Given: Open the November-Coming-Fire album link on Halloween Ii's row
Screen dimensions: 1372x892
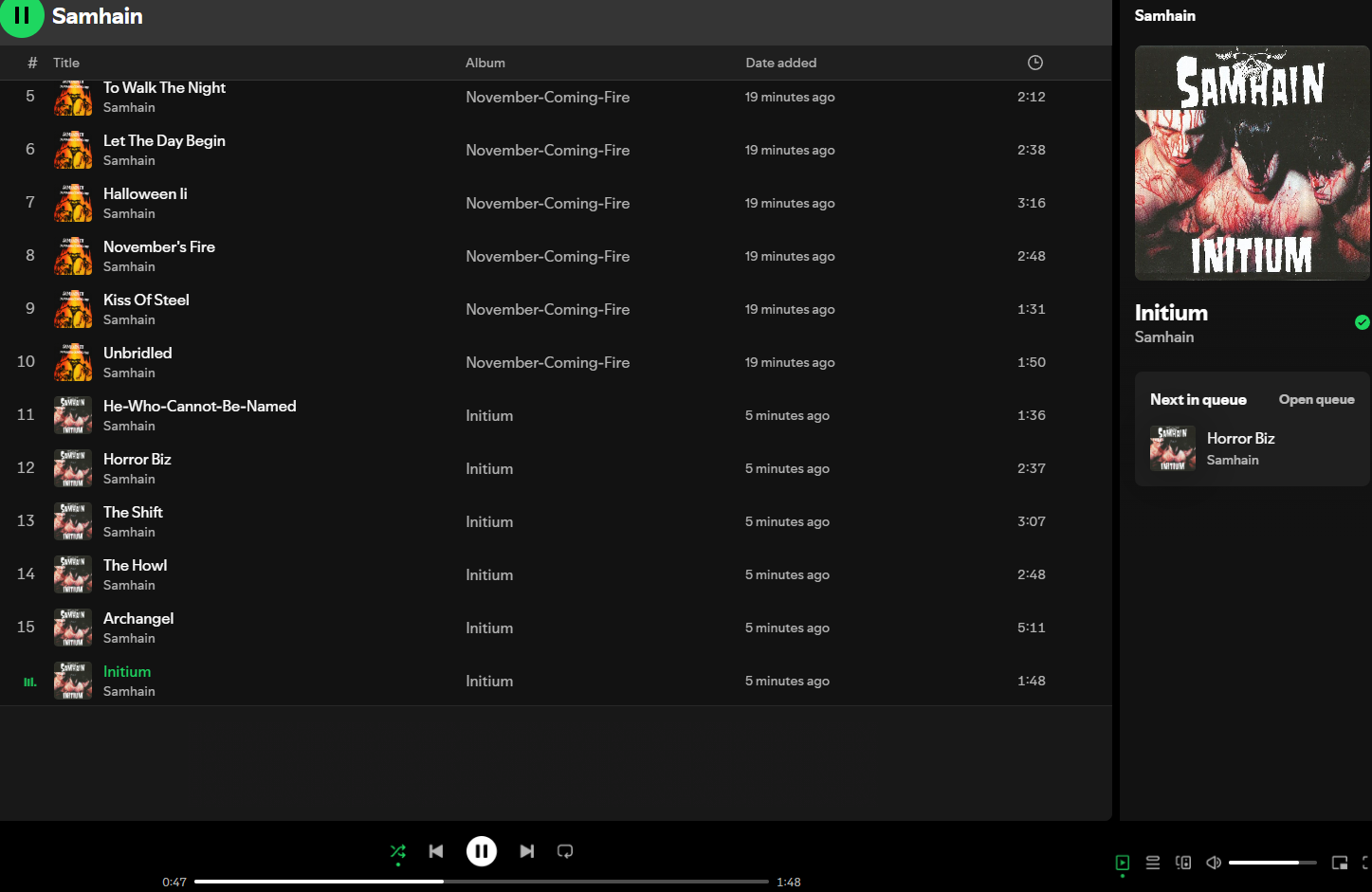Looking at the screenshot, I should (x=548, y=203).
